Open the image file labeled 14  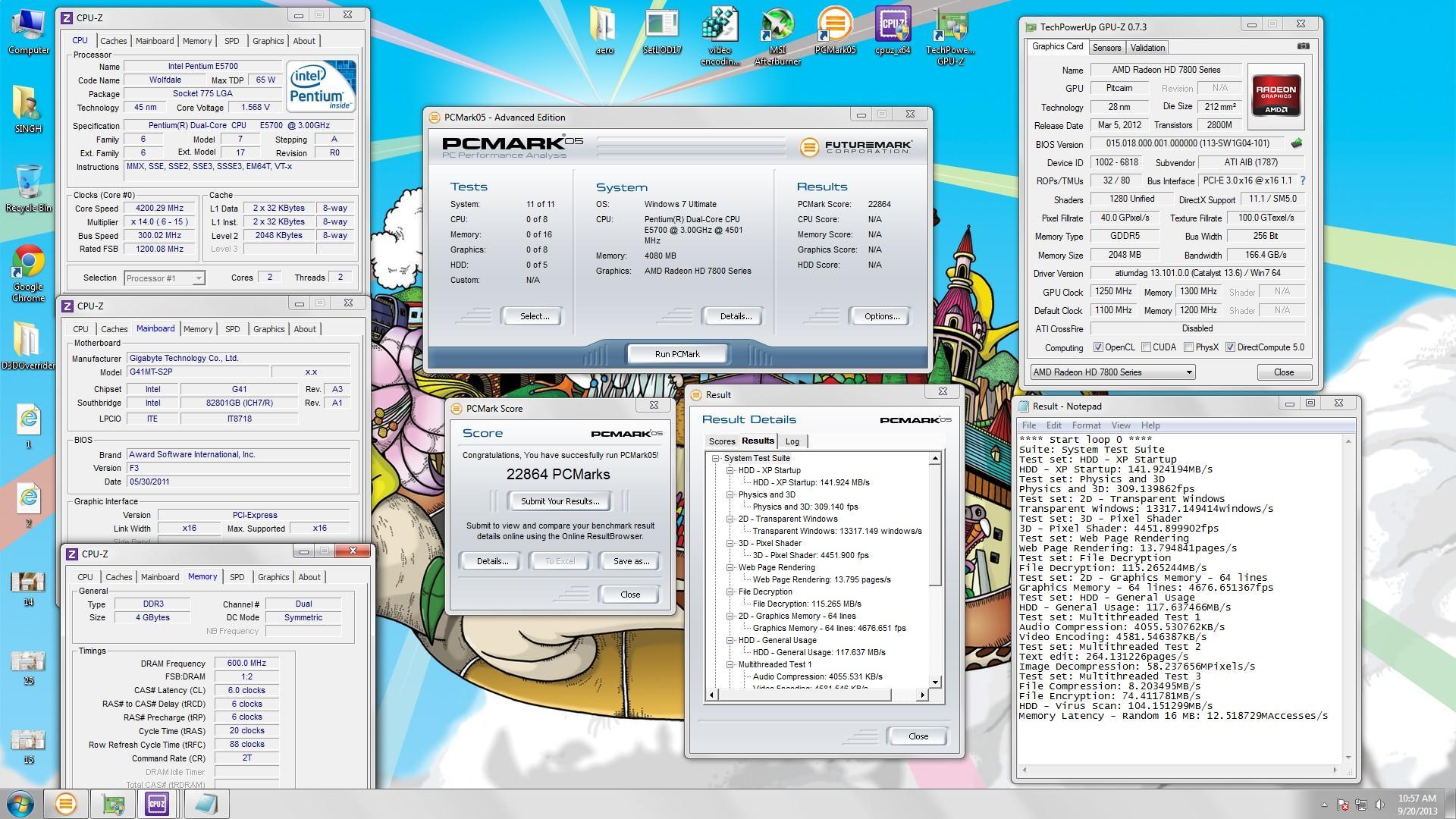click(28, 589)
